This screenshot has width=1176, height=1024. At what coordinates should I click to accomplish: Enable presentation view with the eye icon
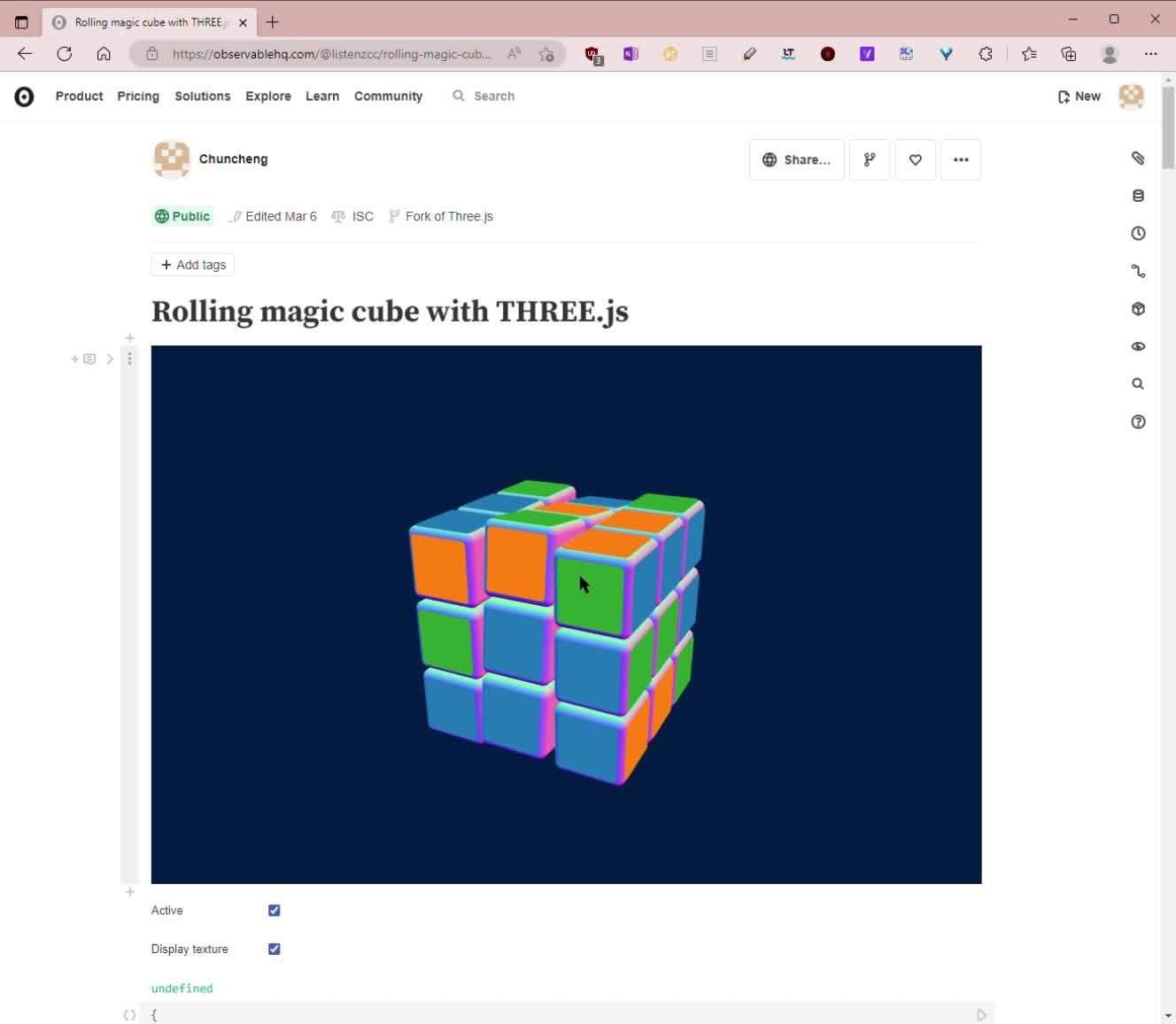[x=1138, y=345]
